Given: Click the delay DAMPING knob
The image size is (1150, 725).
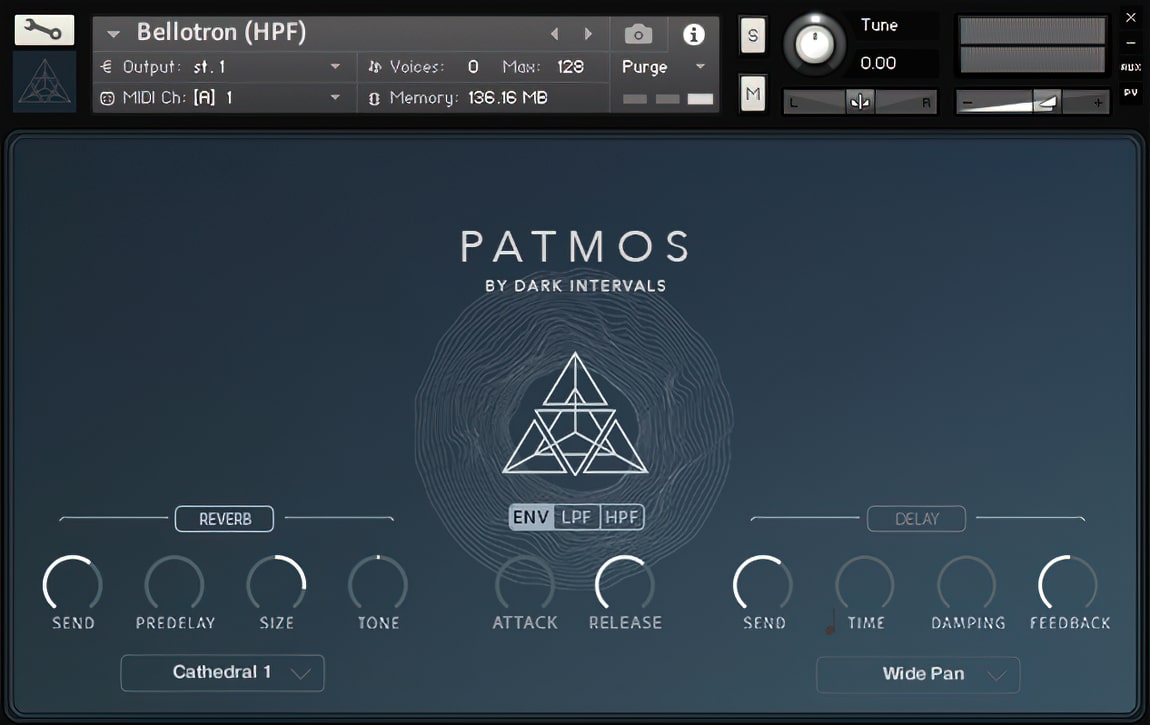Looking at the screenshot, I should tap(967, 584).
